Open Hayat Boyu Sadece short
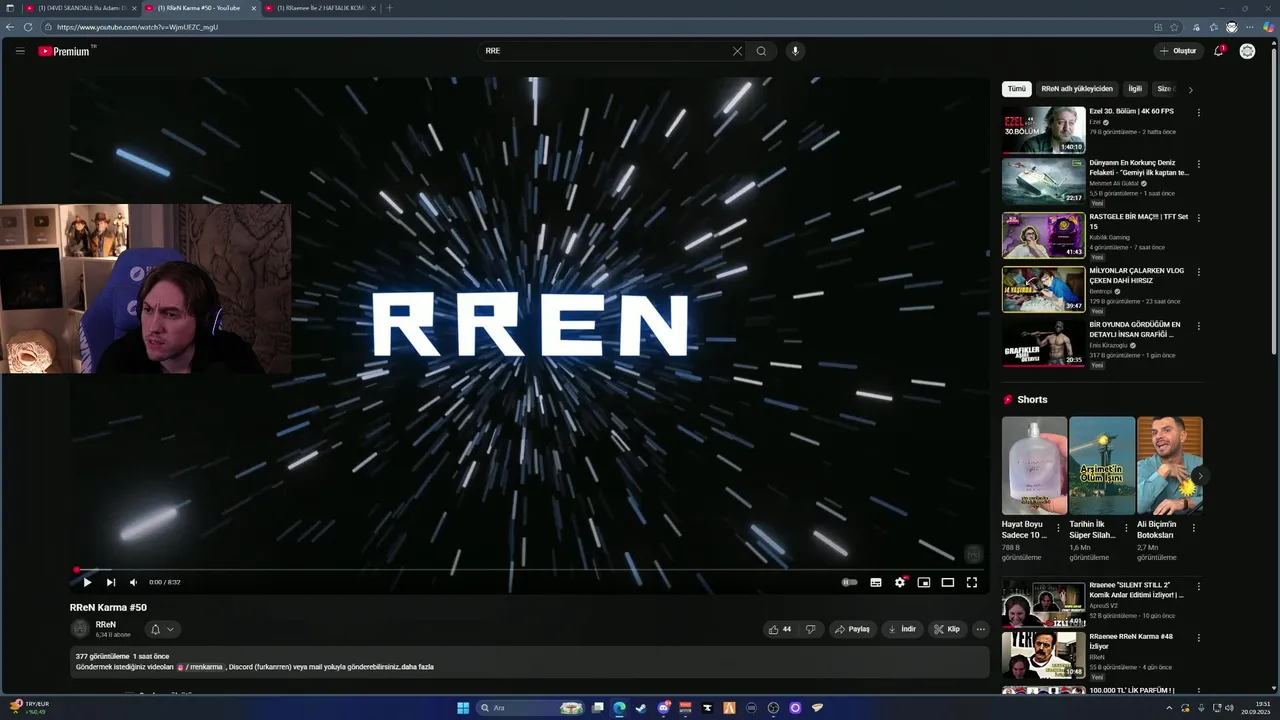The image size is (1280, 720). tap(1034, 465)
